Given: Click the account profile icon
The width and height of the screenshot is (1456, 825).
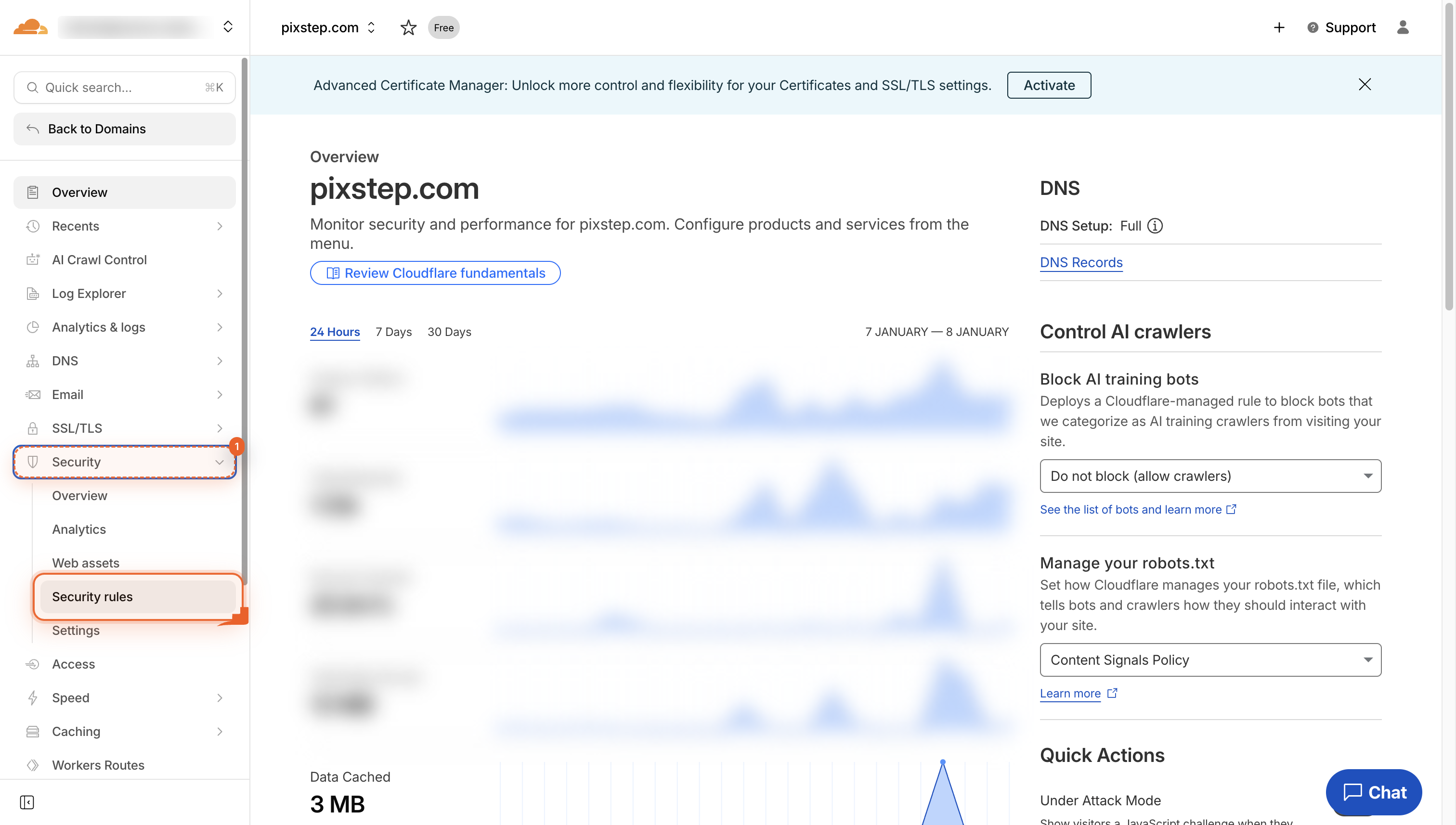Looking at the screenshot, I should pos(1404,27).
